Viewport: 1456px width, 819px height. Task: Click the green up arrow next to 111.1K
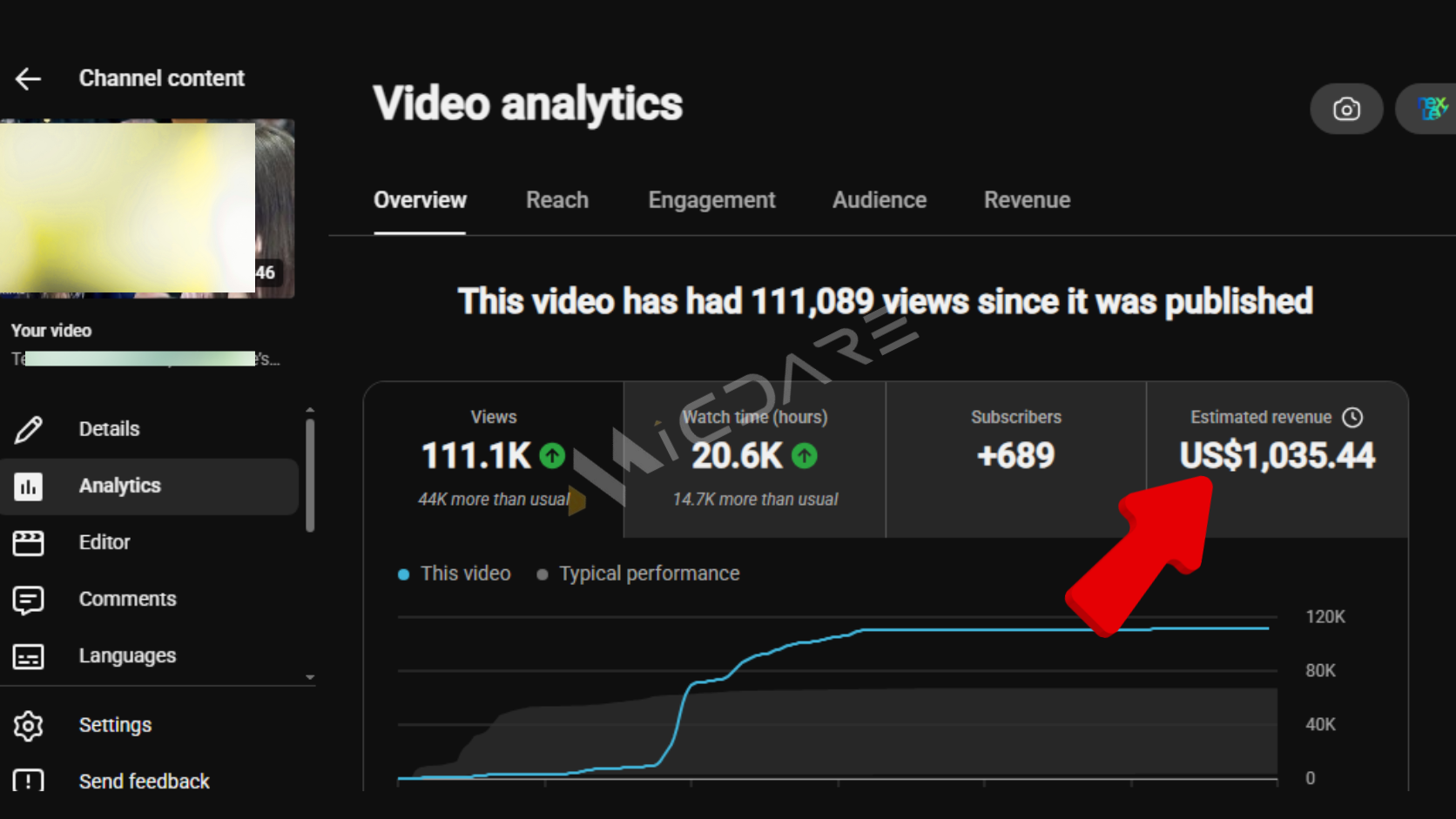(552, 455)
